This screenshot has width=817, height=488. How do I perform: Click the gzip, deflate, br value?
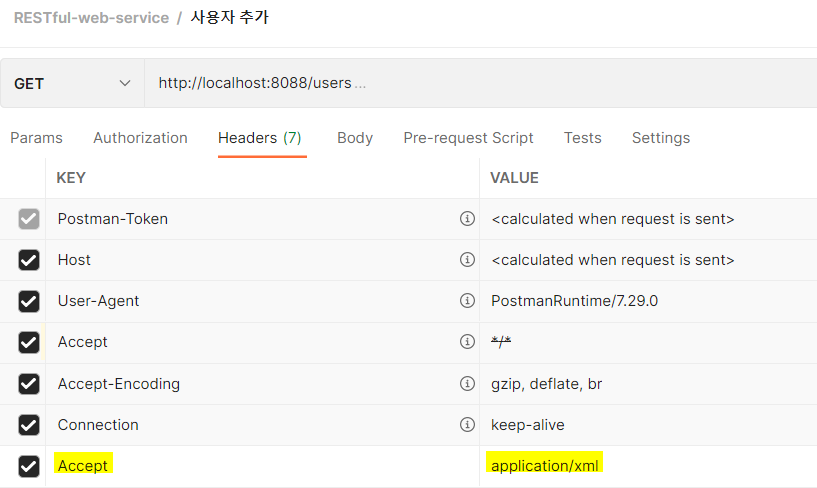point(546,384)
